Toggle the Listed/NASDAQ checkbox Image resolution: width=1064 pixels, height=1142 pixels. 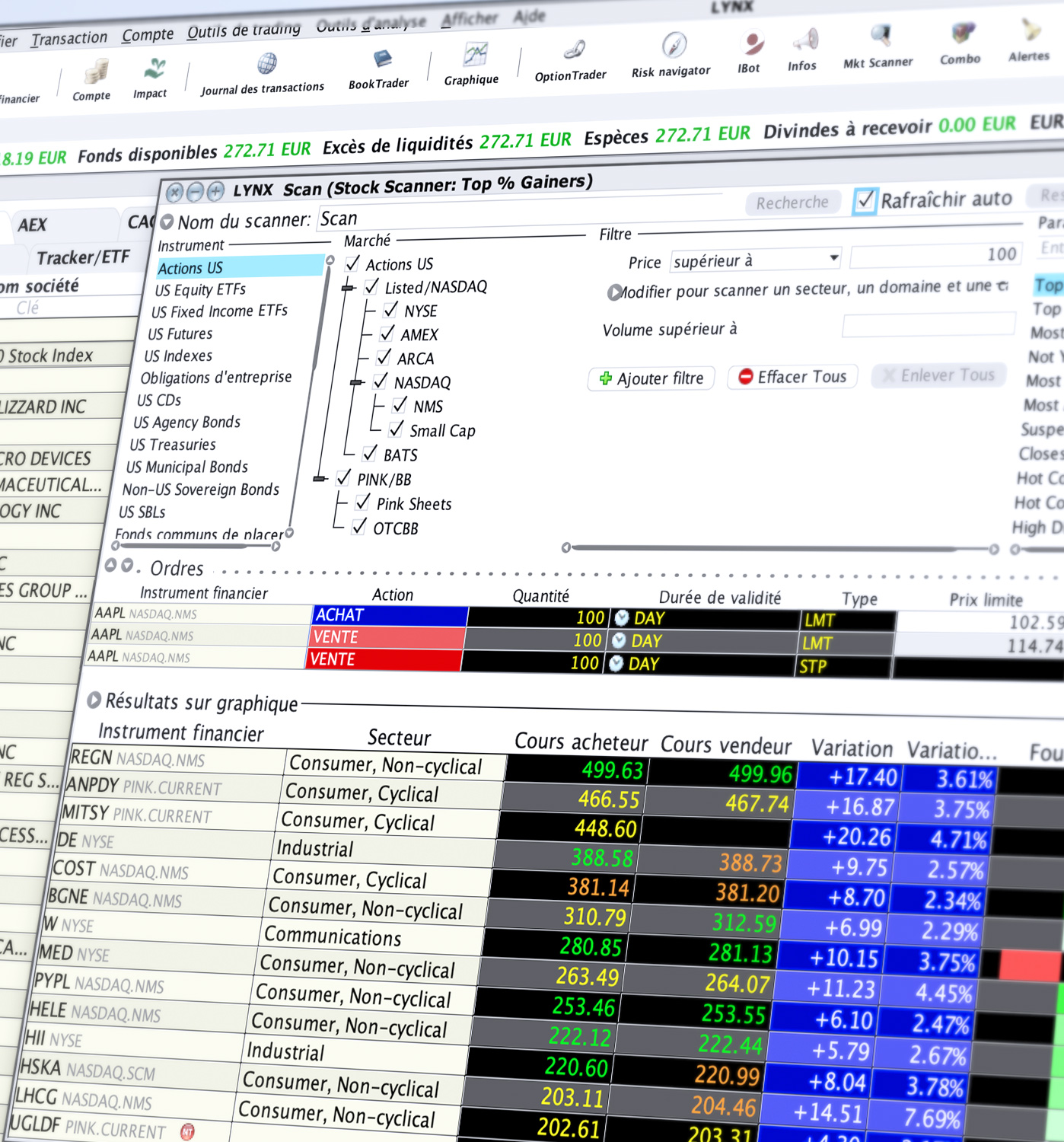(x=371, y=287)
